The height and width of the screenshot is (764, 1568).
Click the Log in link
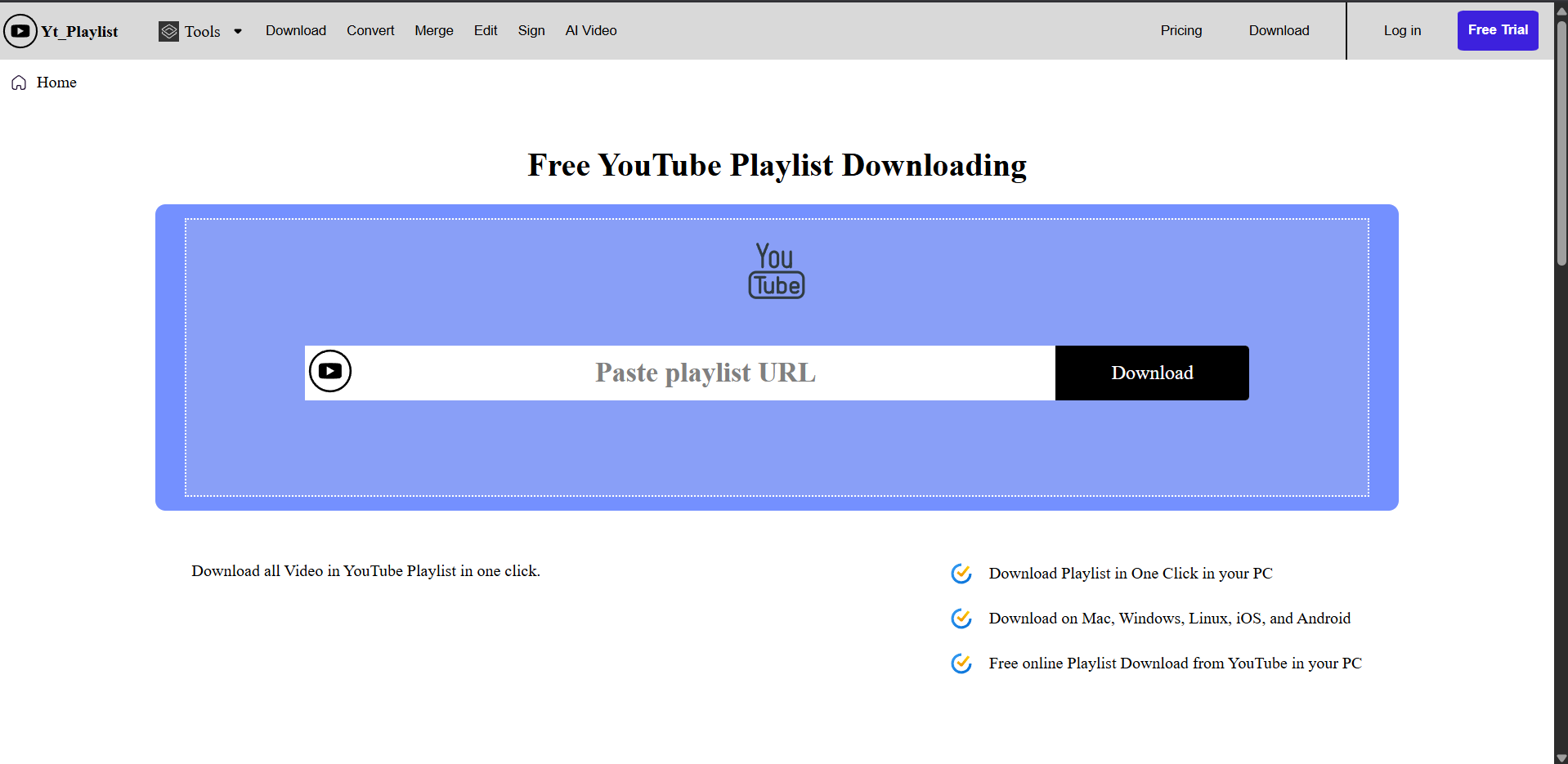pyautogui.click(x=1402, y=30)
